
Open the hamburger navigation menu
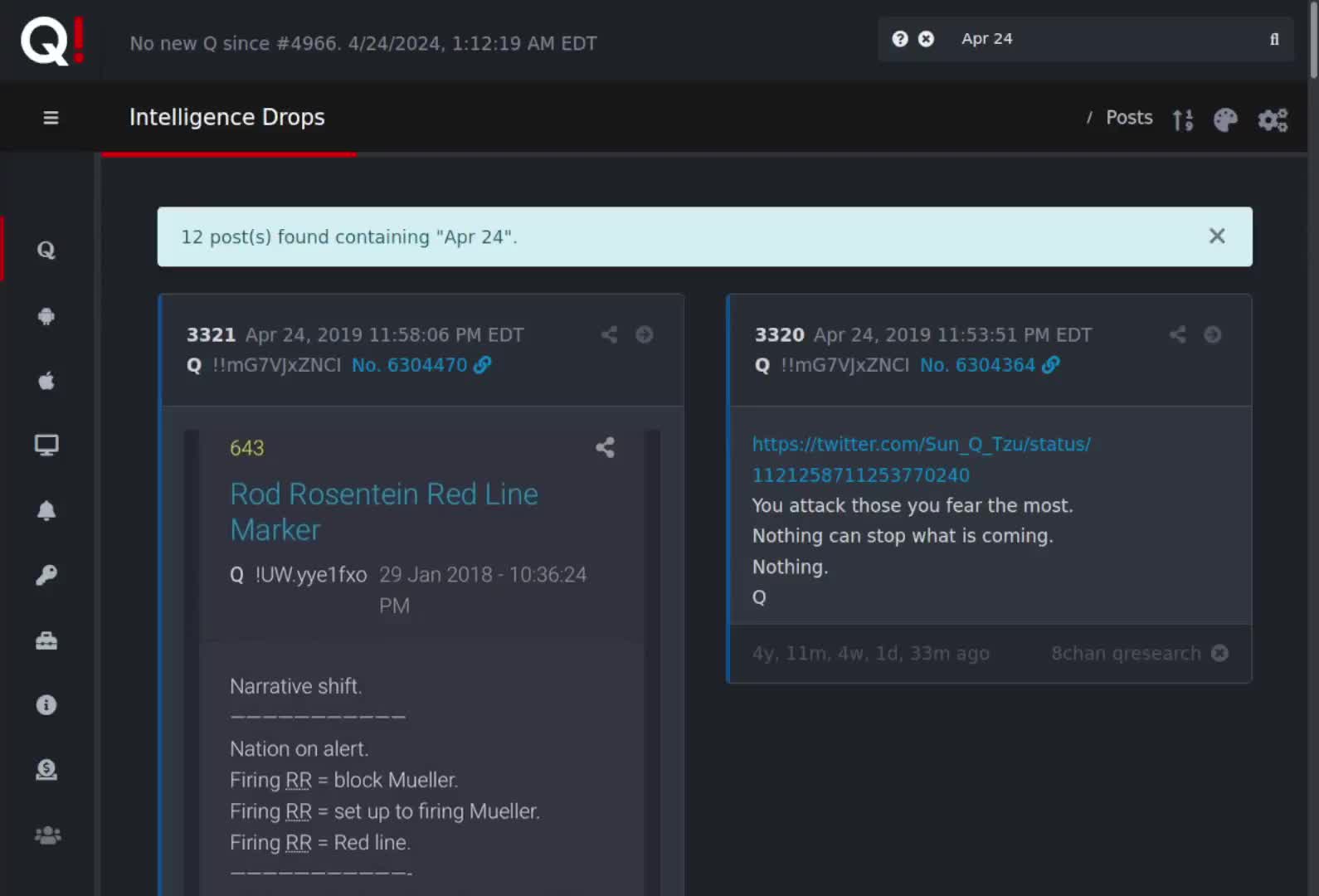pyautogui.click(x=51, y=118)
